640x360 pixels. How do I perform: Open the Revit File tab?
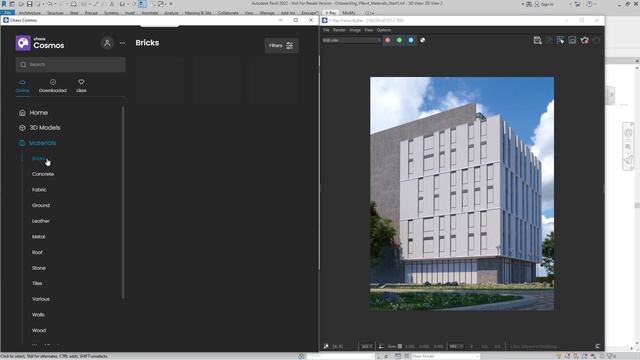(7, 13)
